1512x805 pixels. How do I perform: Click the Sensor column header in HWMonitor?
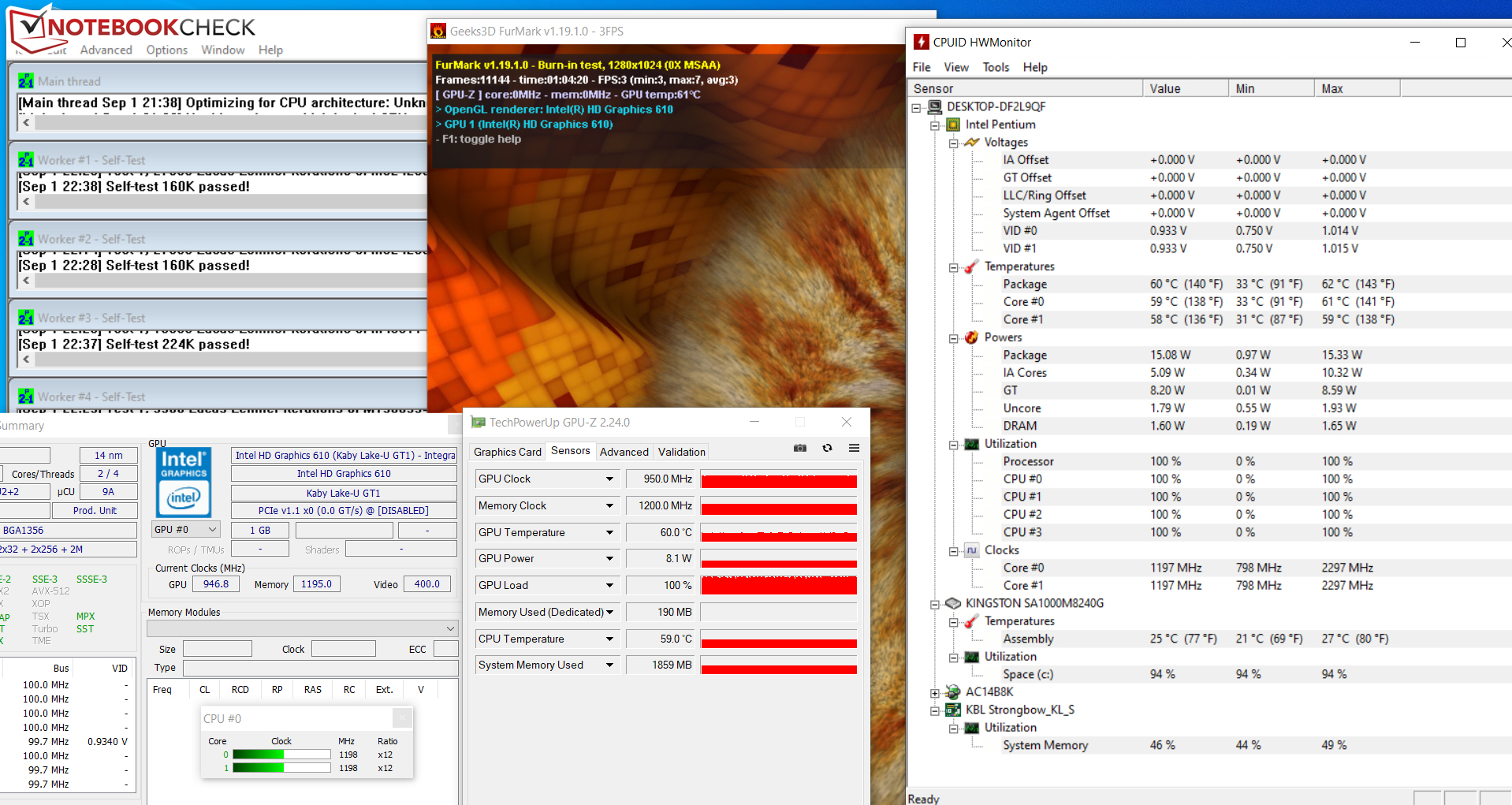(1025, 88)
